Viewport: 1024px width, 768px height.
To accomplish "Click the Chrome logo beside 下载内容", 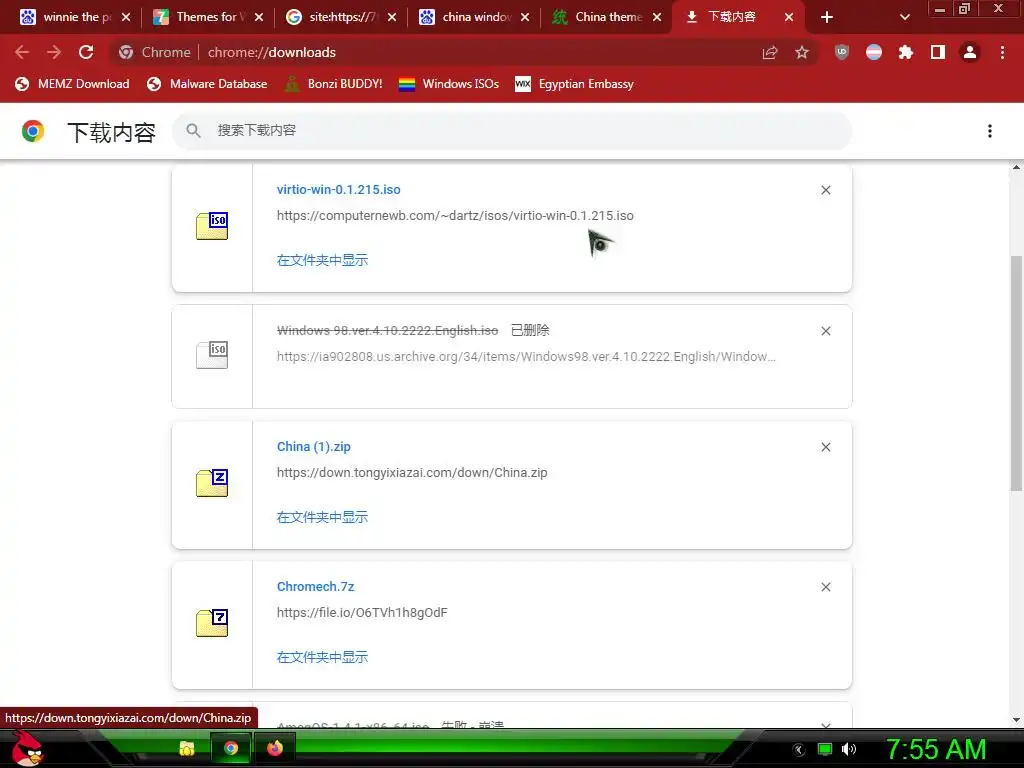I will (x=33, y=131).
